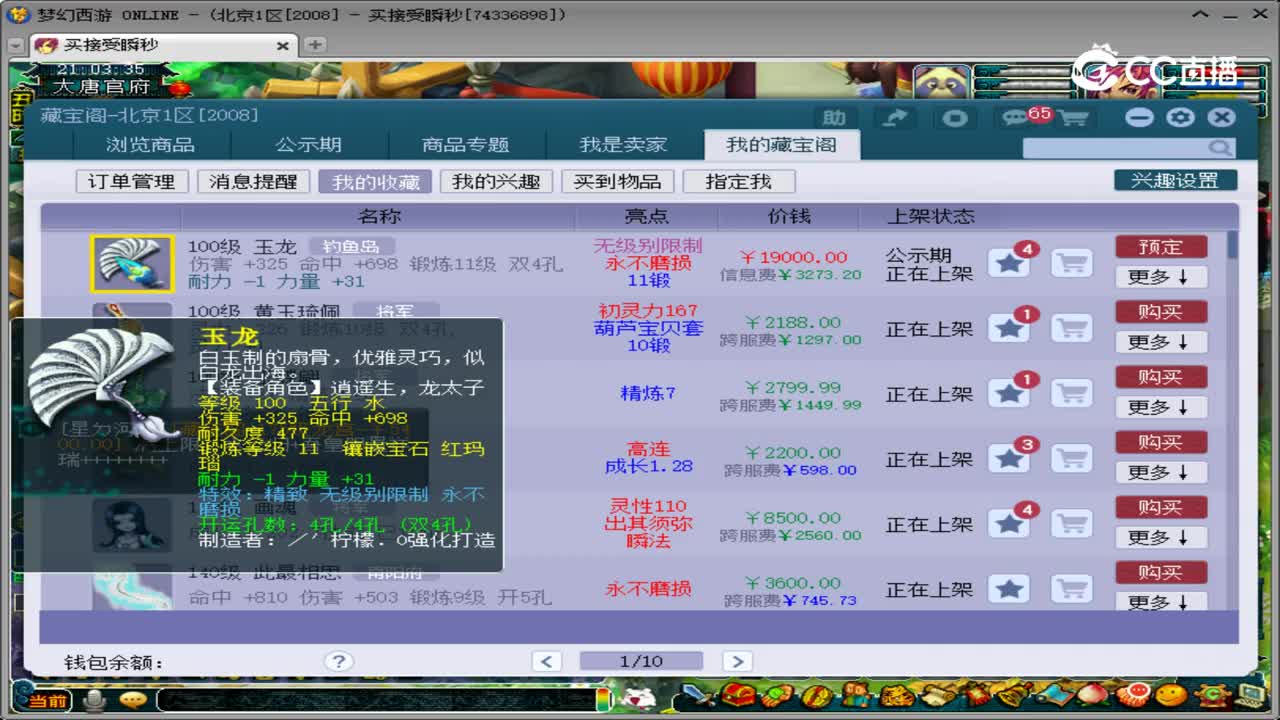Expand 更多 menu for ¥8500.00 row

point(1161,537)
